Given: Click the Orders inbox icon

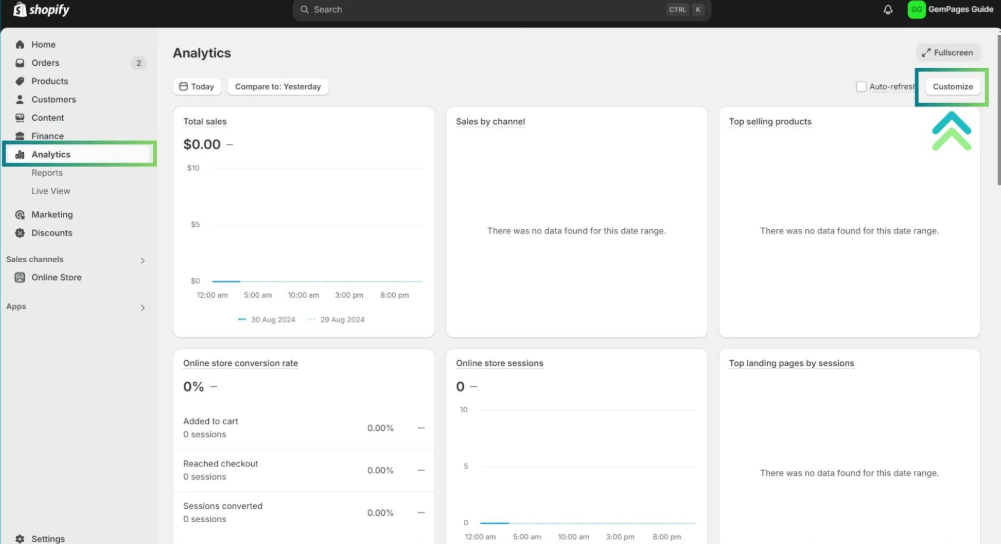Looking at the screenshot, I should click(20, 63).
